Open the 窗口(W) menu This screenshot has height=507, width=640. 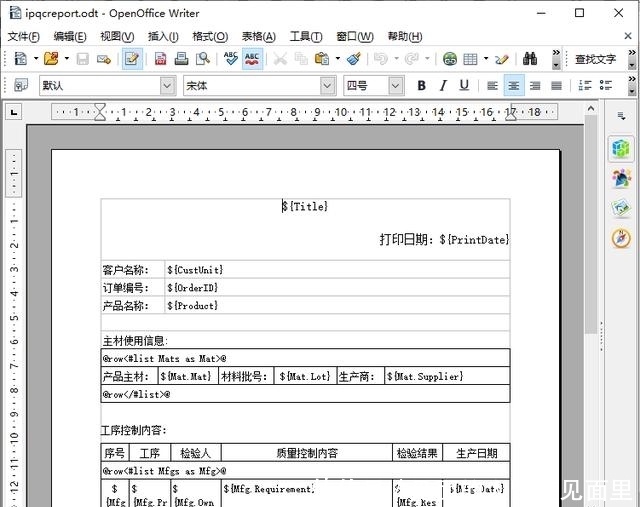click(355, 36)
